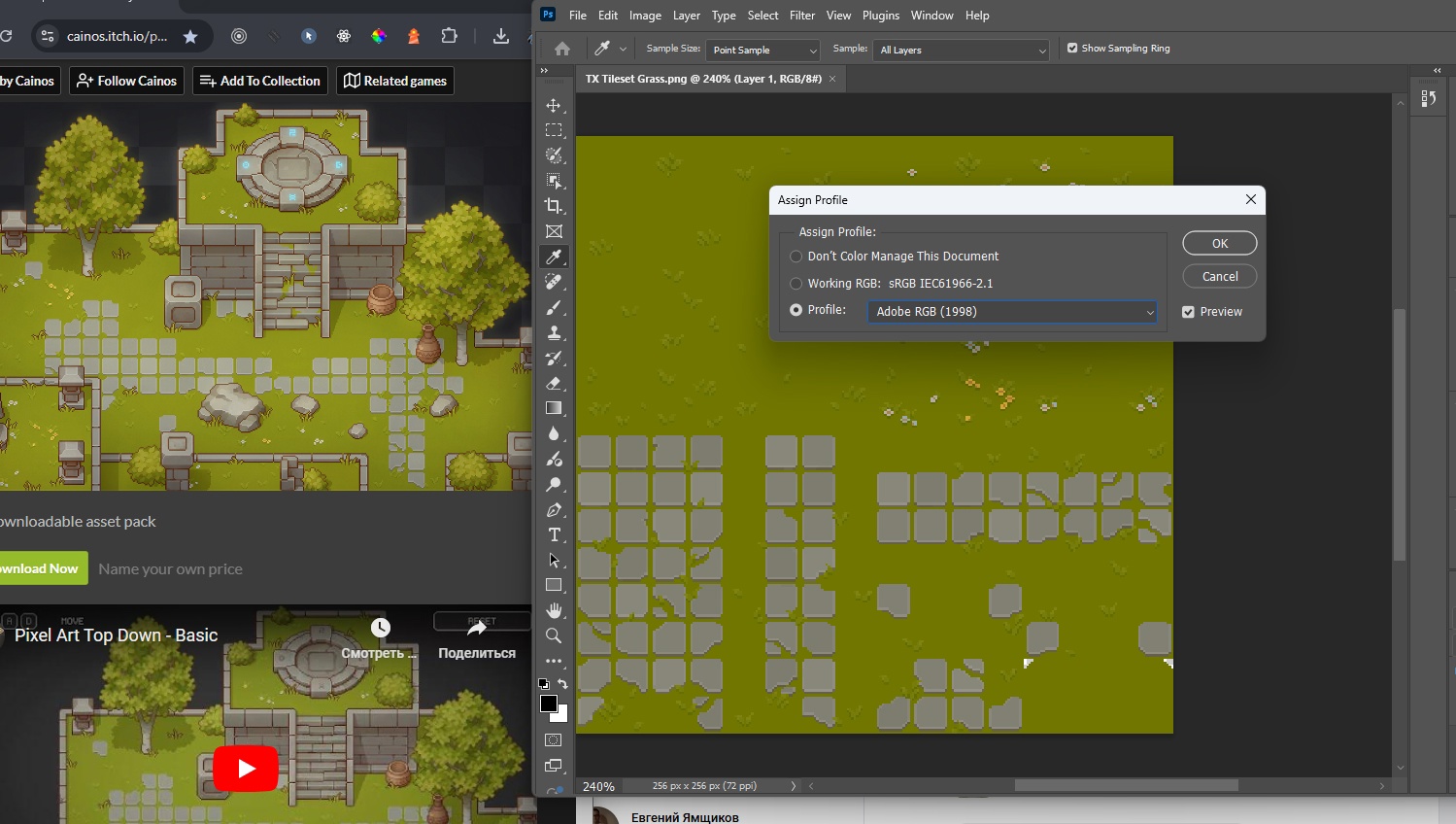Reset default foreground and background colors
Screen dimensions: 1456x824
click(544, 684)
